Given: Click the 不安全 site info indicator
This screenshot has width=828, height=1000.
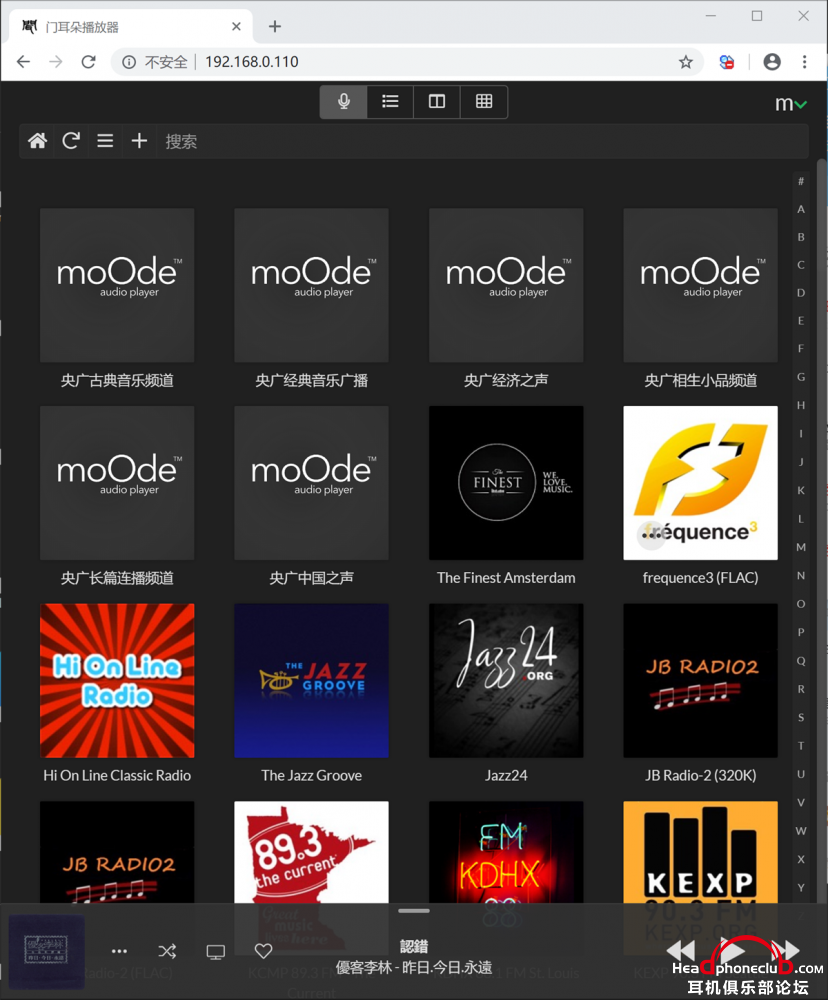Looking at the screenshot, I should pos(155,62).
